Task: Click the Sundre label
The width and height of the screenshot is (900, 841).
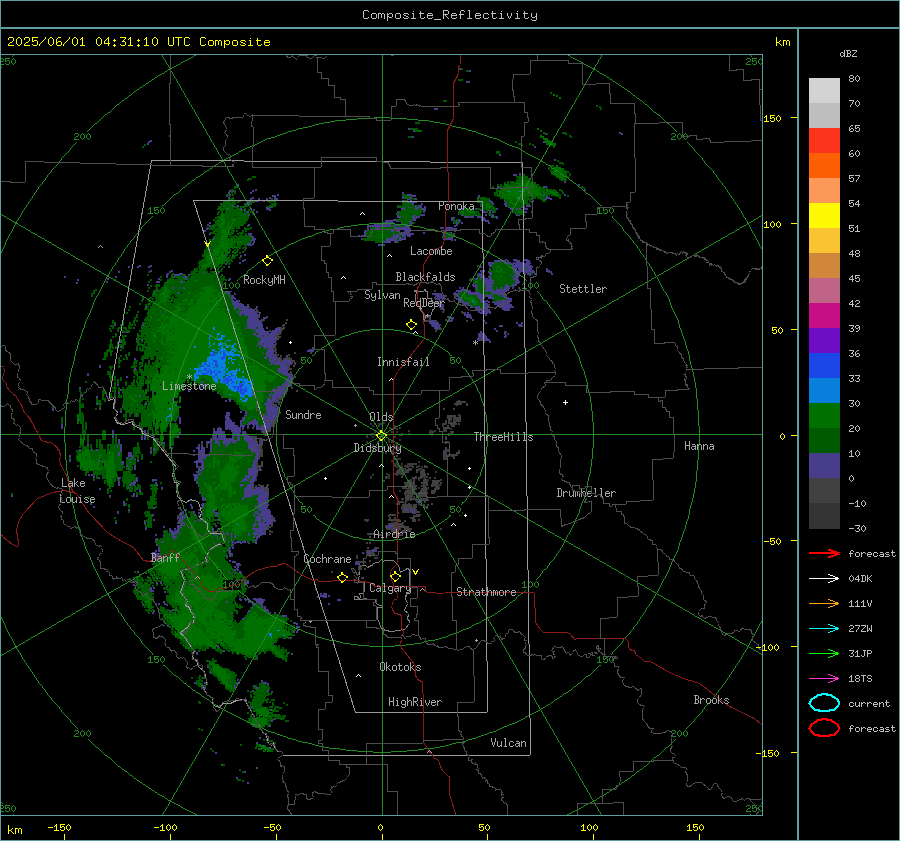Action: click(x=303, y=415)
